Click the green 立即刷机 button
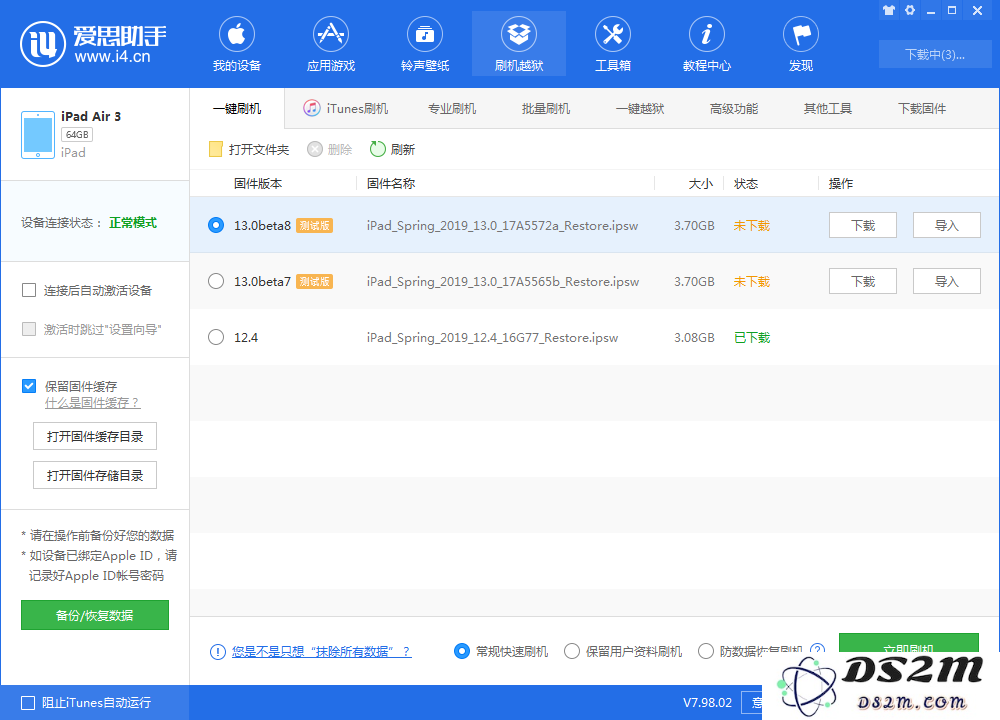The width and height of the screenshot is (1000, 720). (x=908, y=643)
